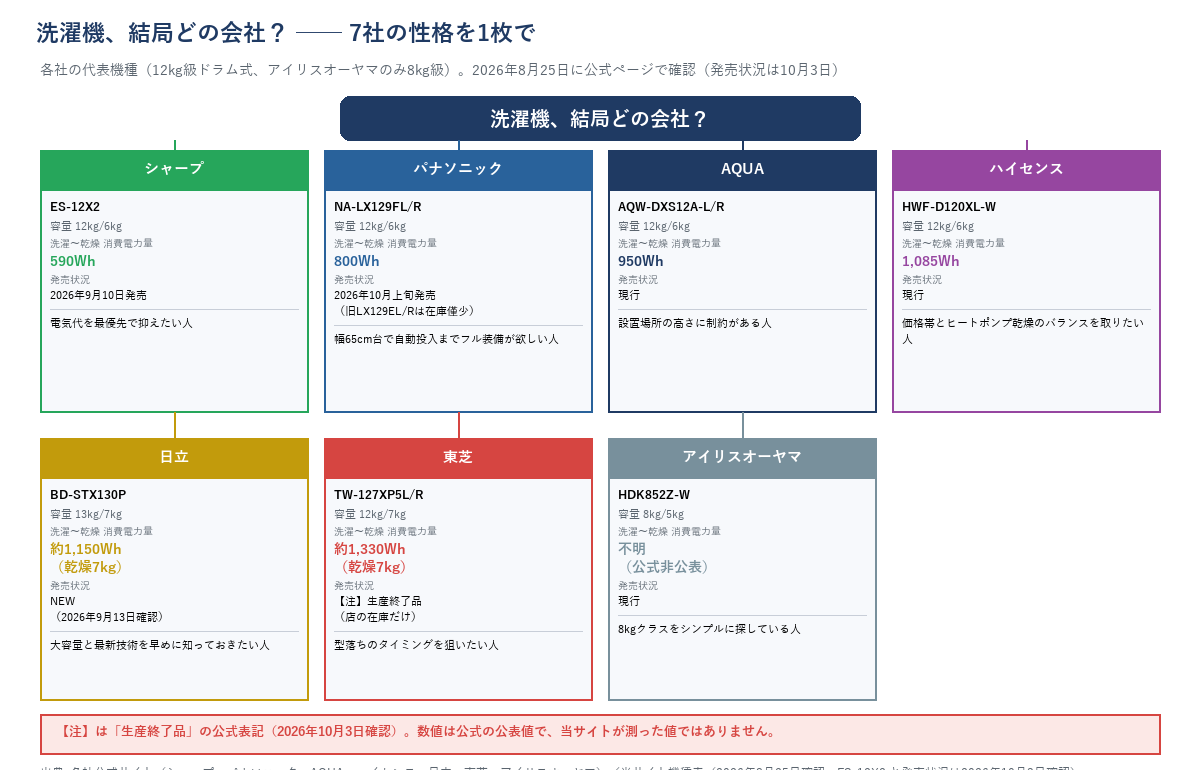Click the text 型落ちのタイミングを狙いたい人
1200x770 pixels.
coord(416,645)
